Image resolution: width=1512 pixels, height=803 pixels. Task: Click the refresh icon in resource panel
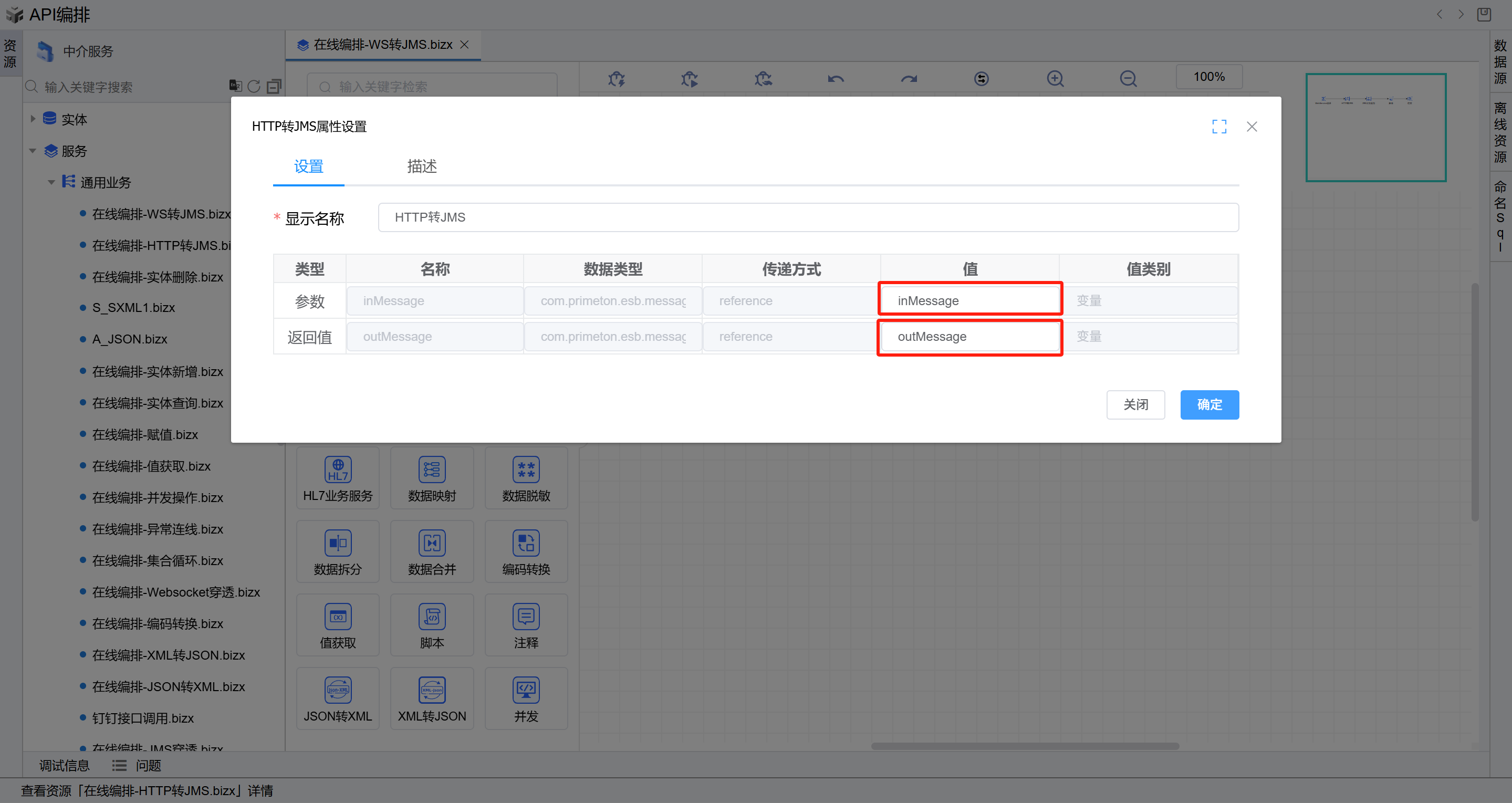[x=254, y=86]
